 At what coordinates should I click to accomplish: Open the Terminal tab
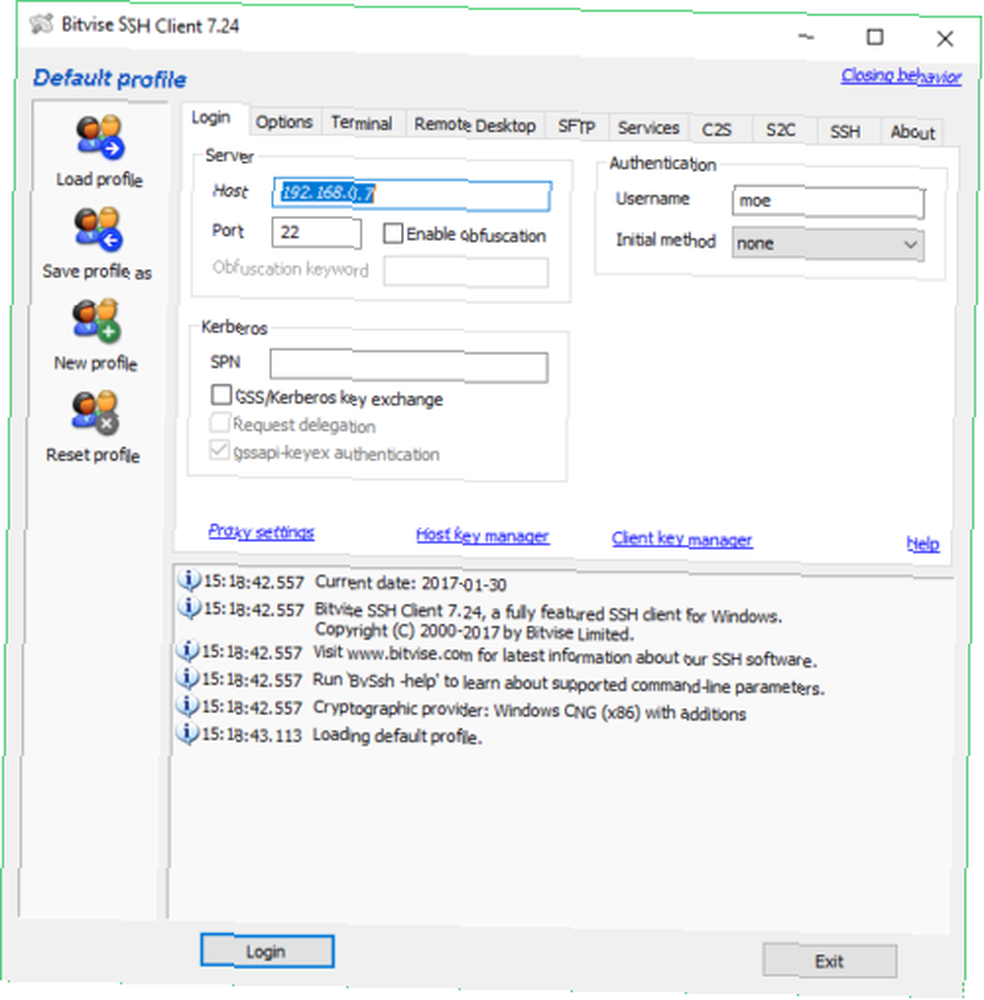pyautogui.click(x=362, y=123)
